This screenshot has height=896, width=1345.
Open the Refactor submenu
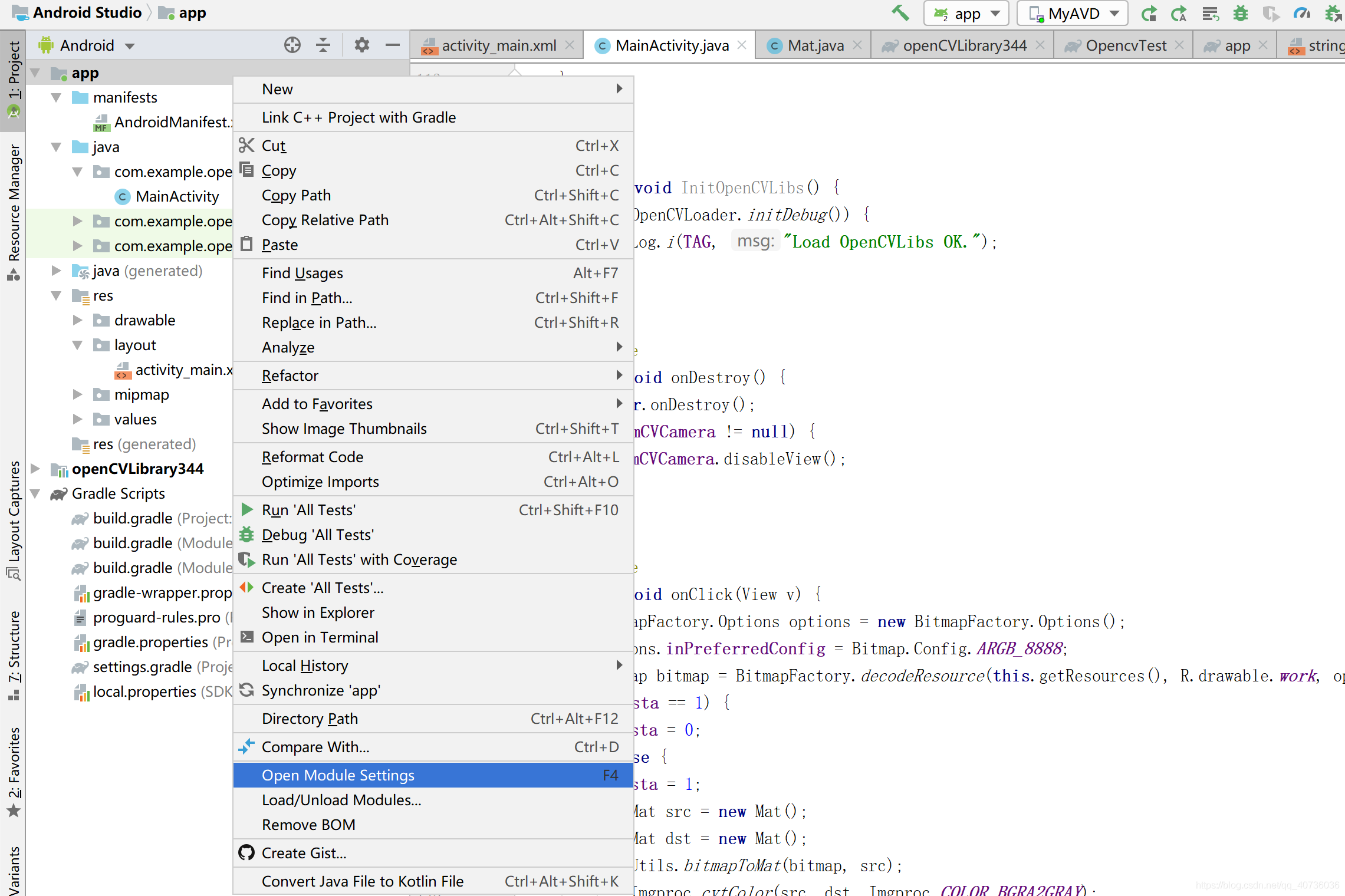[x=433, y=375]
